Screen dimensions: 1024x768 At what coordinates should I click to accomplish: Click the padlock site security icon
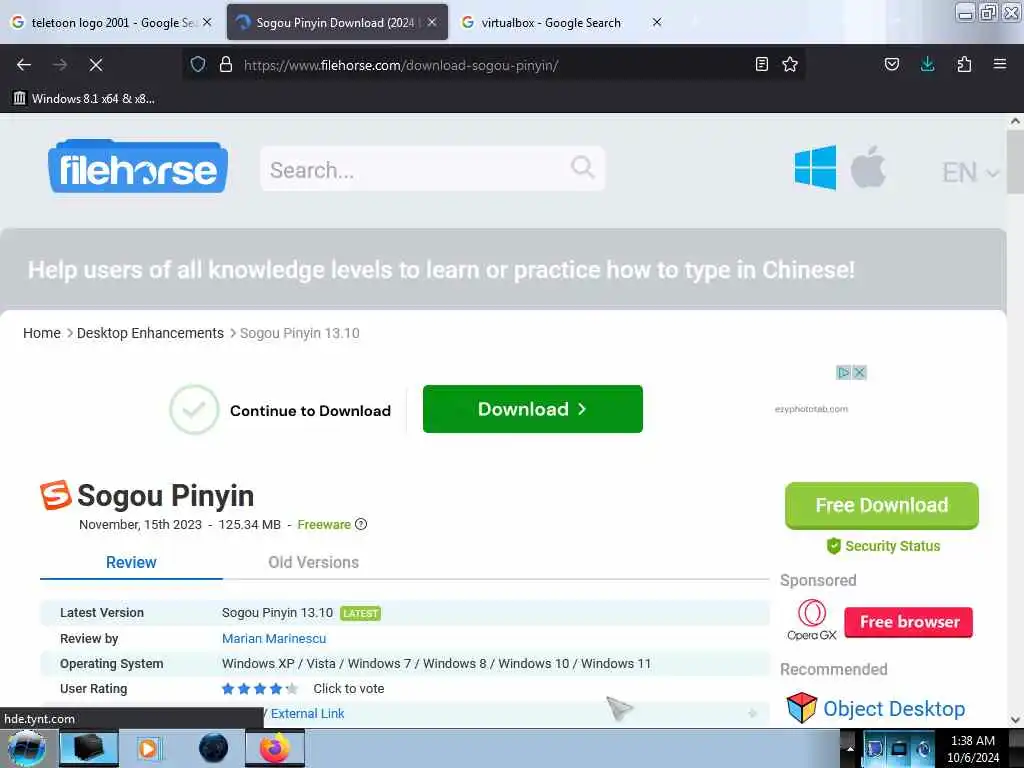(226, 64)
